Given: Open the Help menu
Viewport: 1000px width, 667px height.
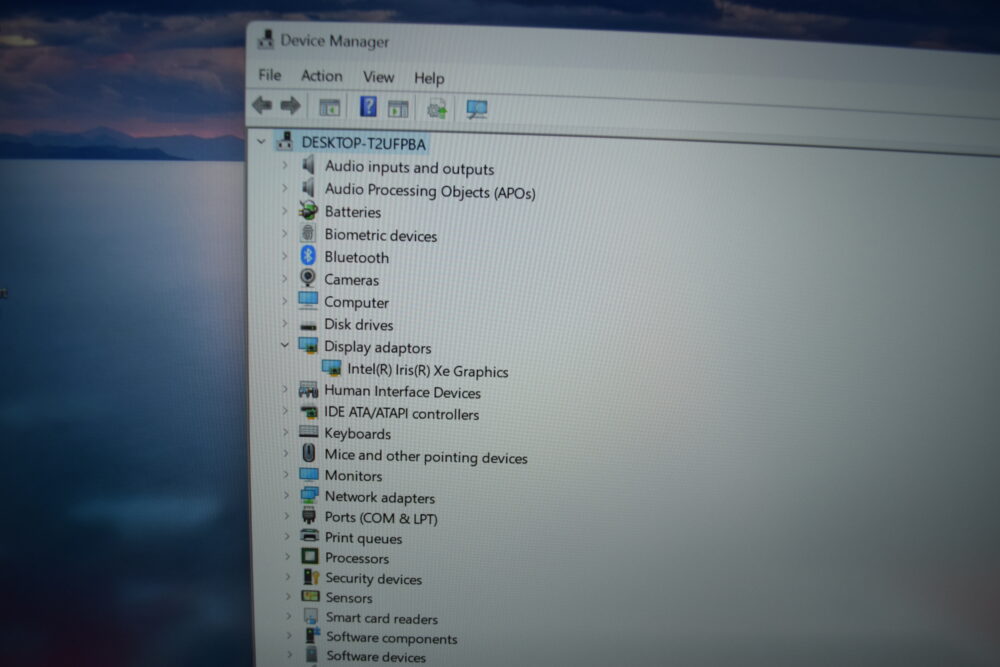Looking at the screenshot, I should tap(429, 78).
